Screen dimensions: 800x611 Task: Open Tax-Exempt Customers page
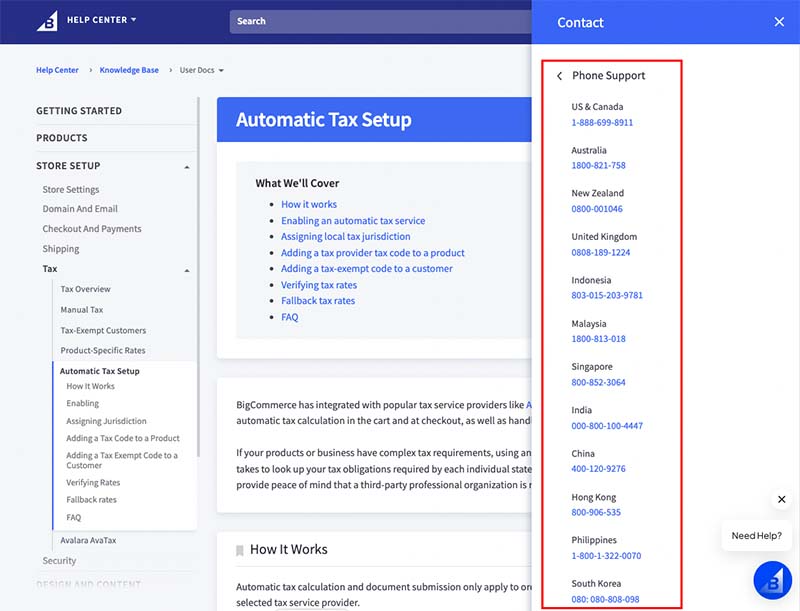pyautogui.click(x=103, y=330)
